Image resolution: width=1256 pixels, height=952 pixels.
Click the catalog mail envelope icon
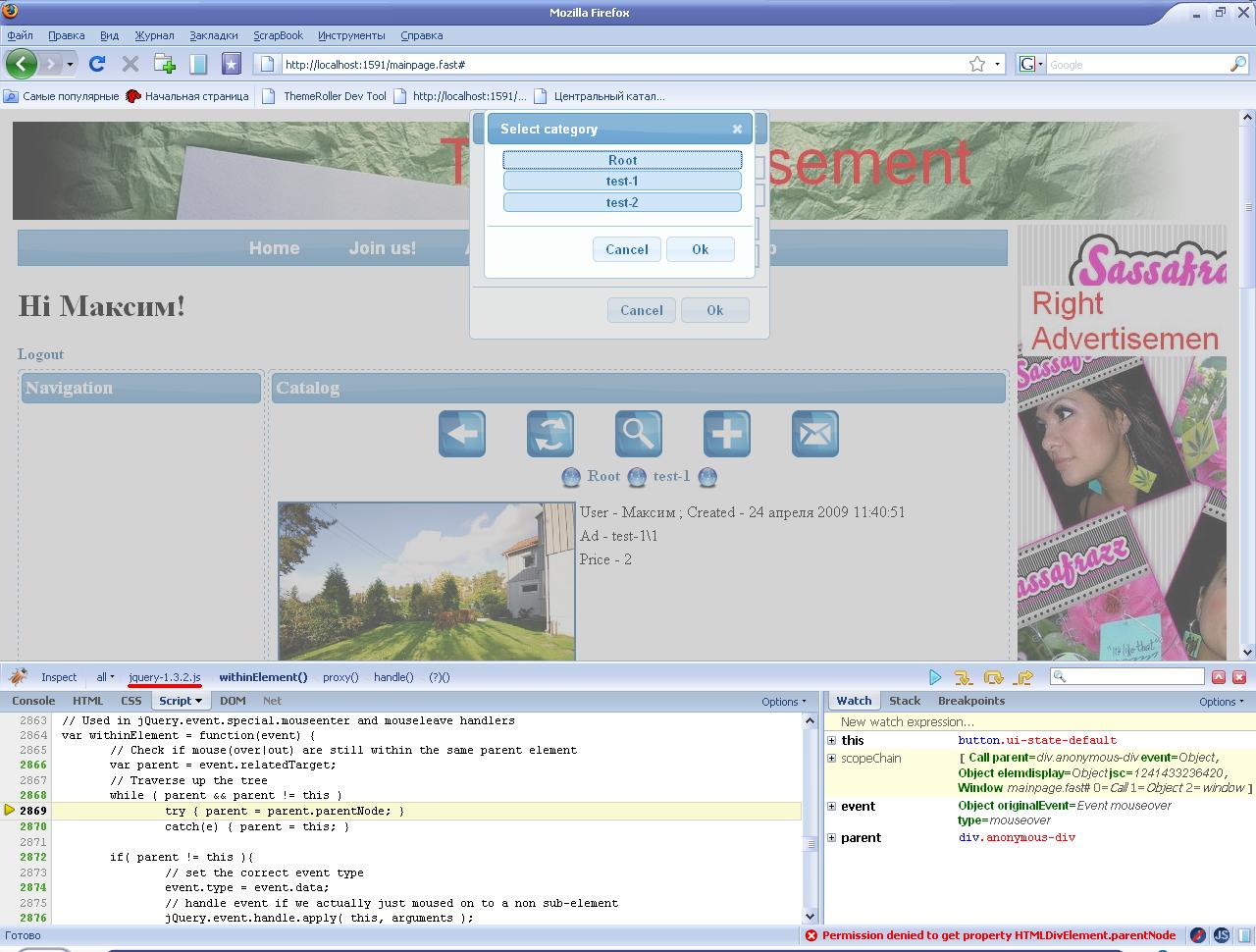tap(814, 434)
